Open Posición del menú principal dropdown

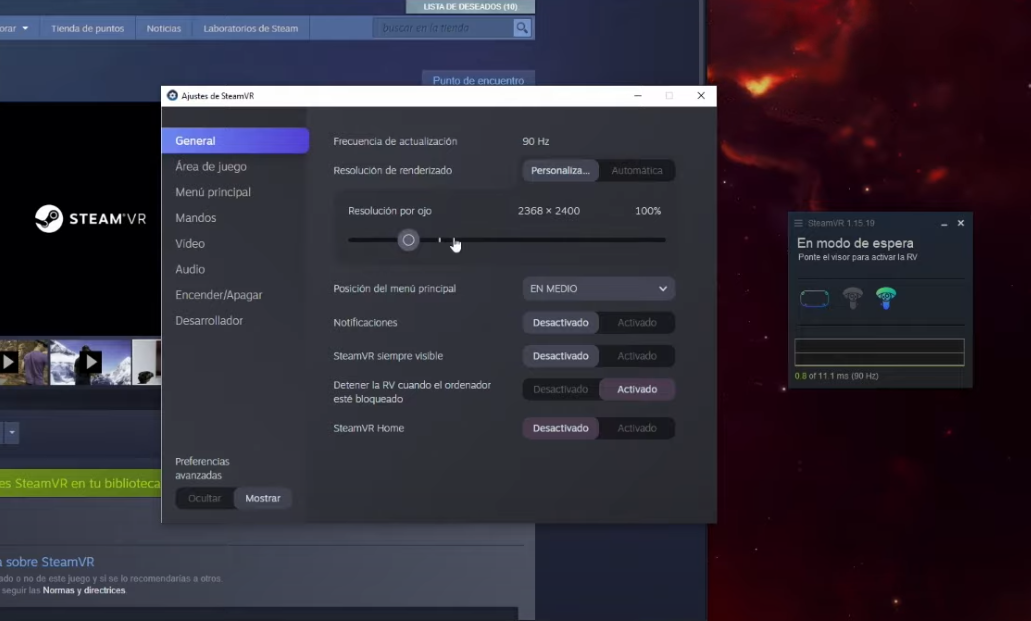598,289
